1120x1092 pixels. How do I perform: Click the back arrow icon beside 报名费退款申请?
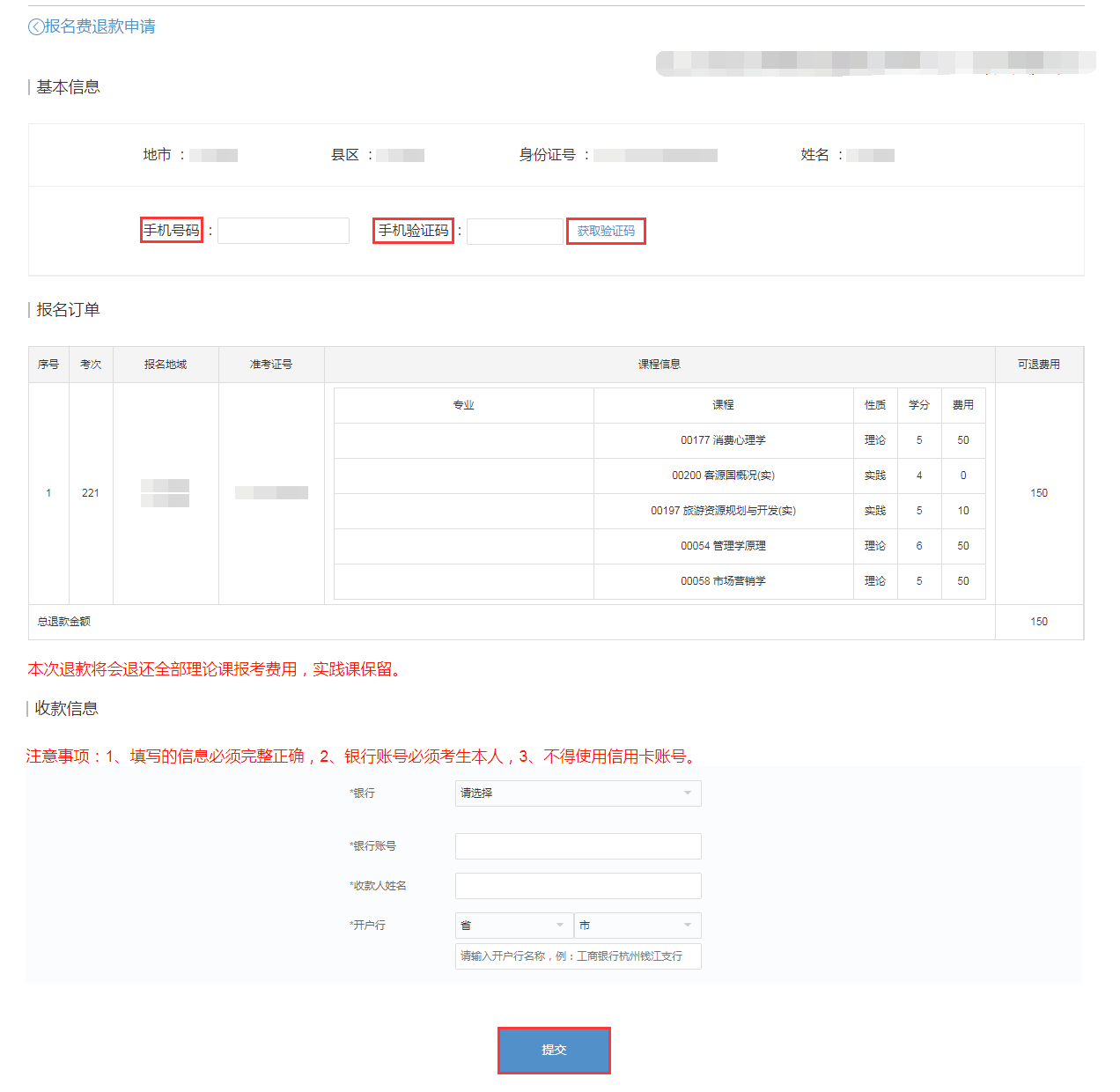[x=33, y=26]
